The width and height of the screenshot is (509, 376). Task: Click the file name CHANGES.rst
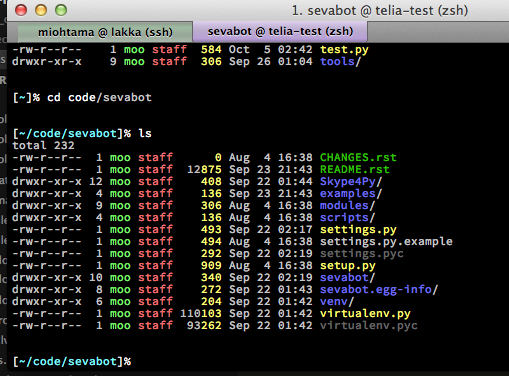[x=358, y=157]
